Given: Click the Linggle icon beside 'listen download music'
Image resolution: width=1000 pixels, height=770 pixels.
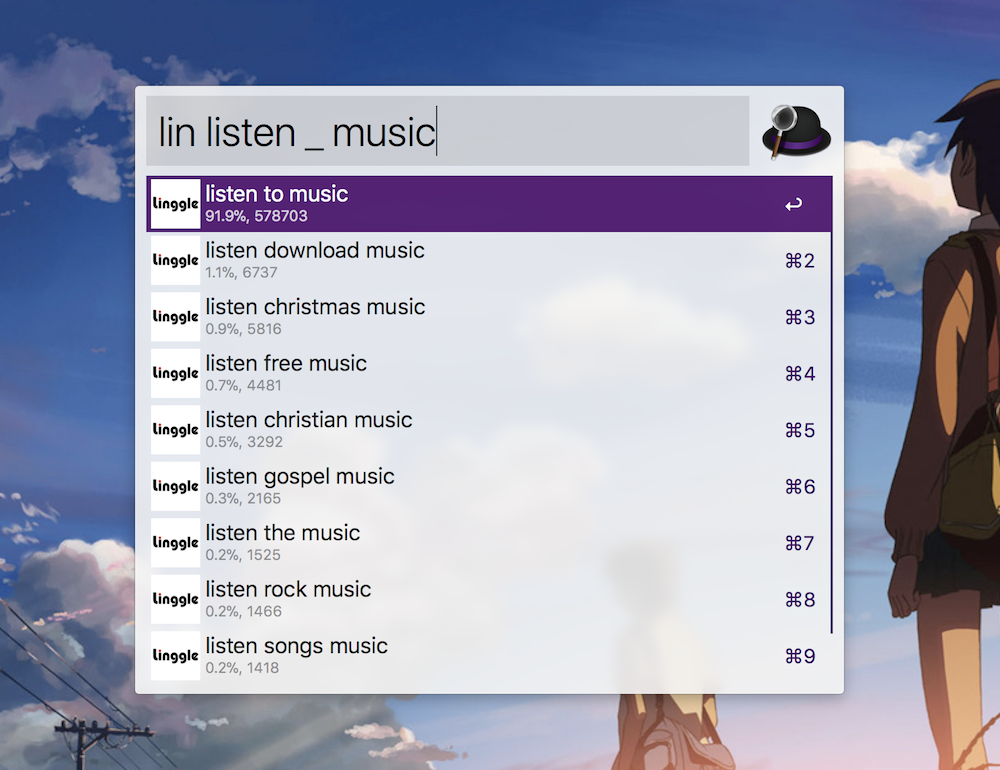Looking at the screenshot, I should tap(175, 260).
